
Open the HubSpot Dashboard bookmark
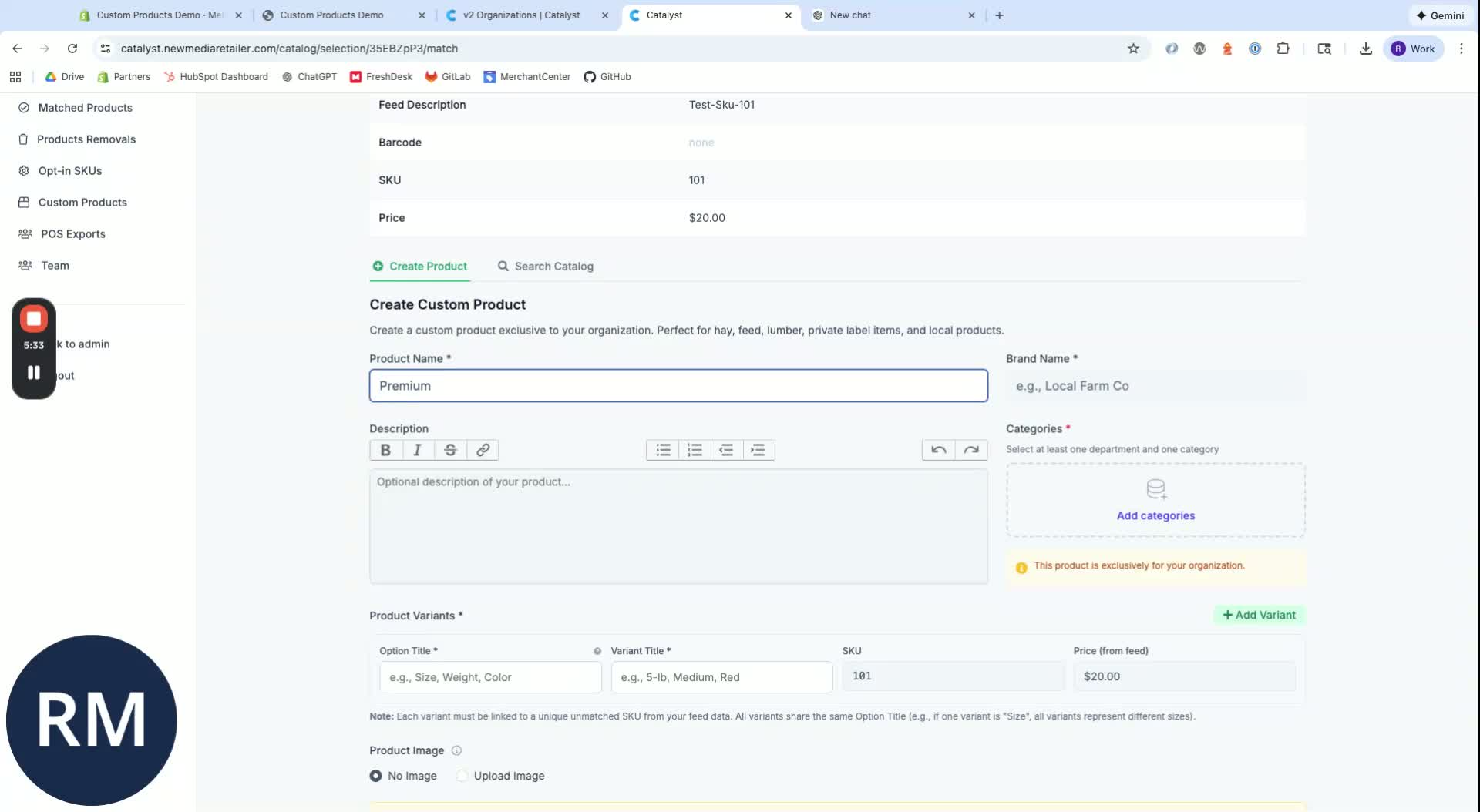pyautogui.click(x=216, y=77)
